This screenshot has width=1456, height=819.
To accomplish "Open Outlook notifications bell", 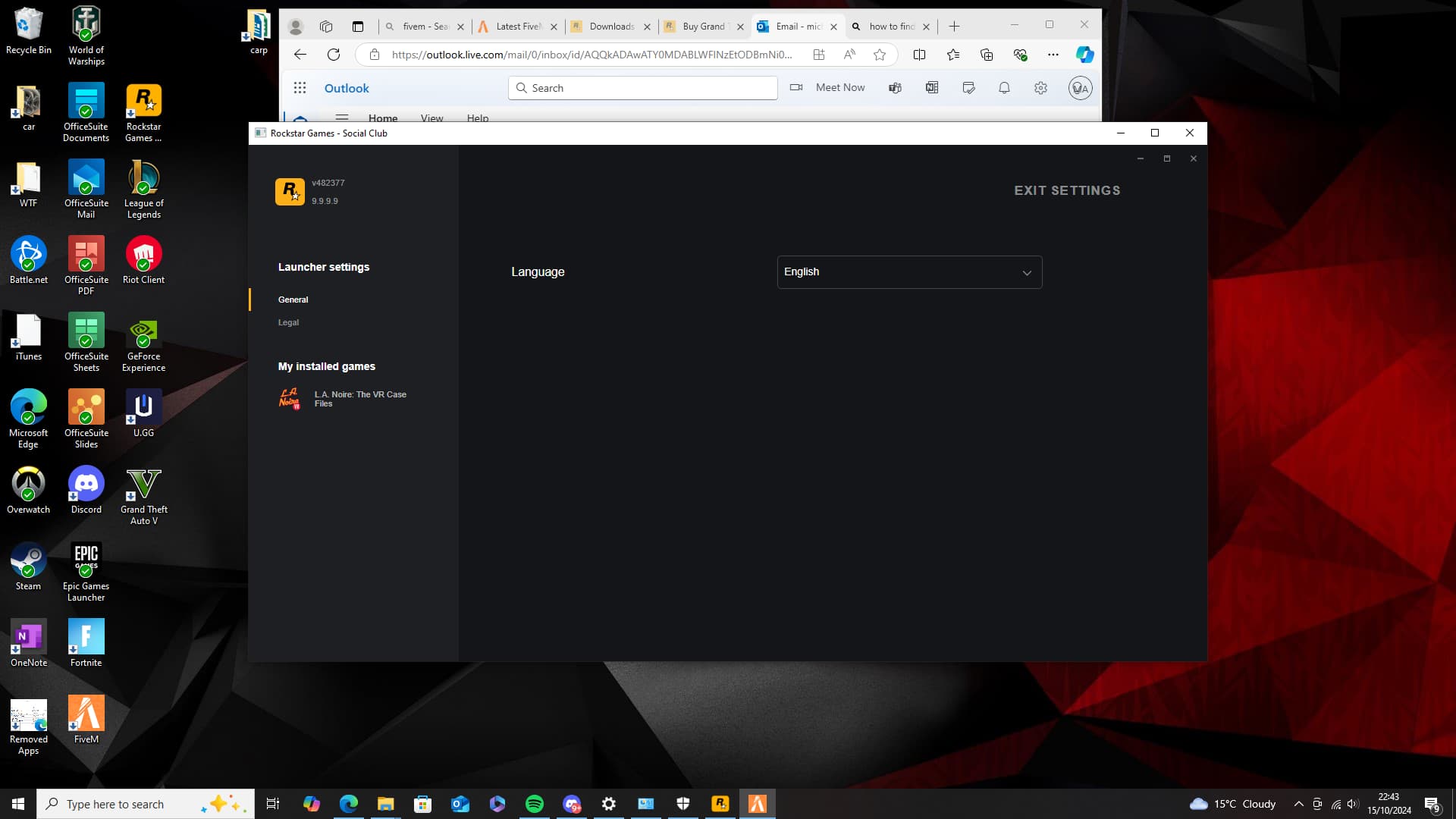I will click(x=1004, y=88).
